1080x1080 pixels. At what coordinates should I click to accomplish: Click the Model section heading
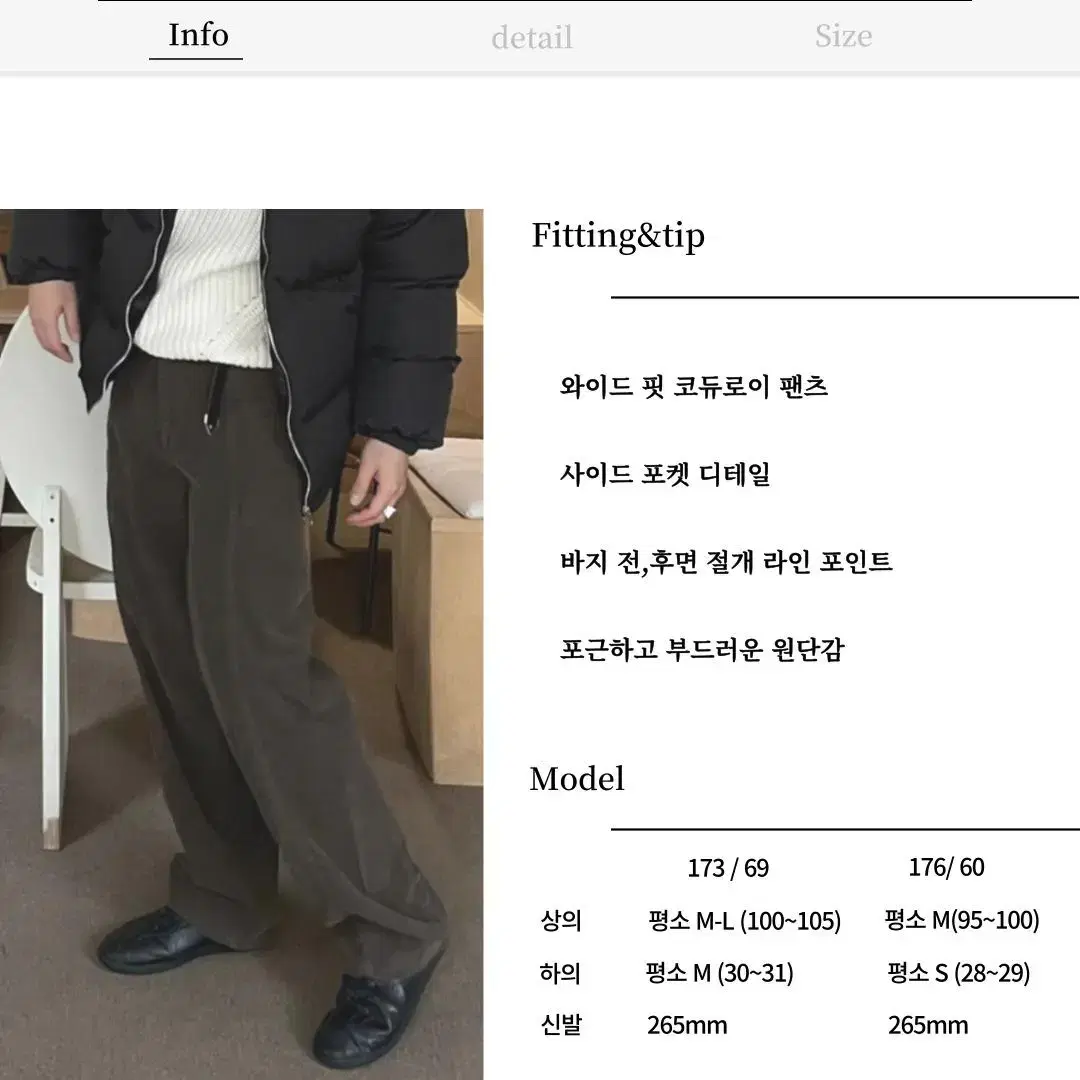[577, 779]
